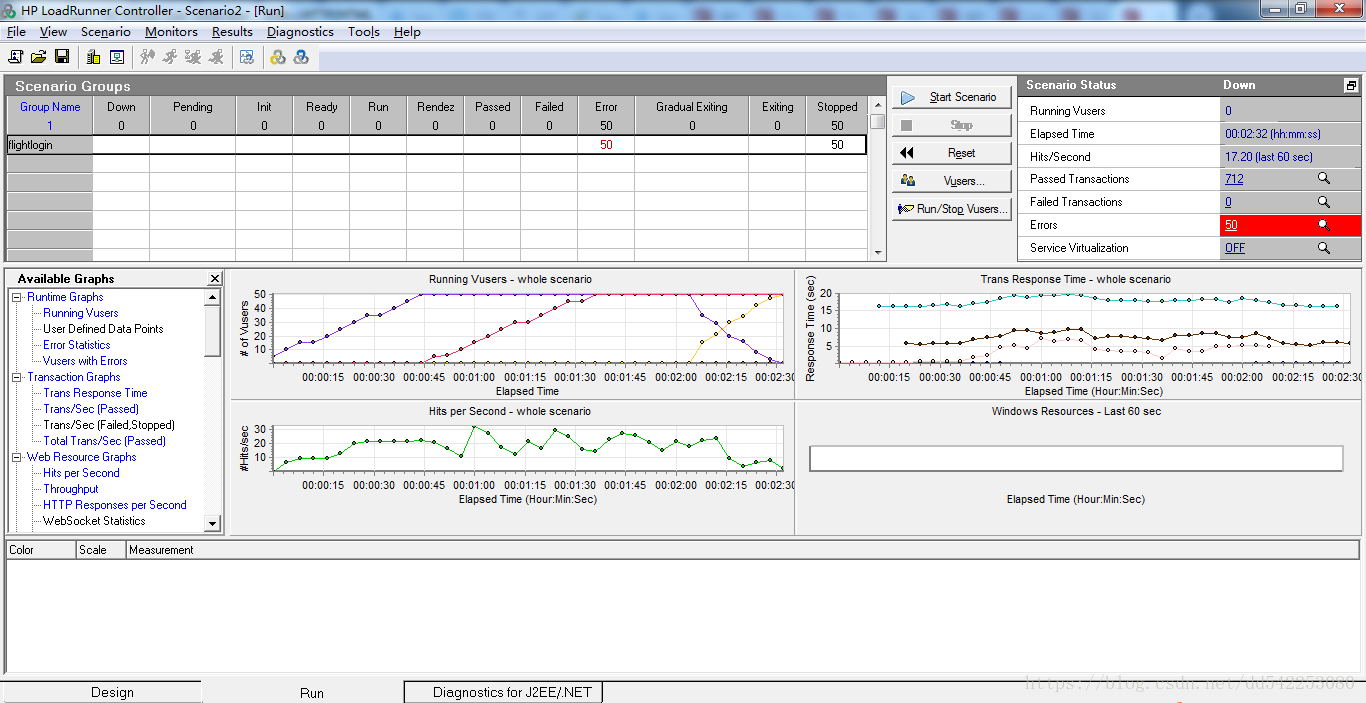Click Run/Stop Vusers... button
This screenshot has height=703, width=1366.
[952, 209]
